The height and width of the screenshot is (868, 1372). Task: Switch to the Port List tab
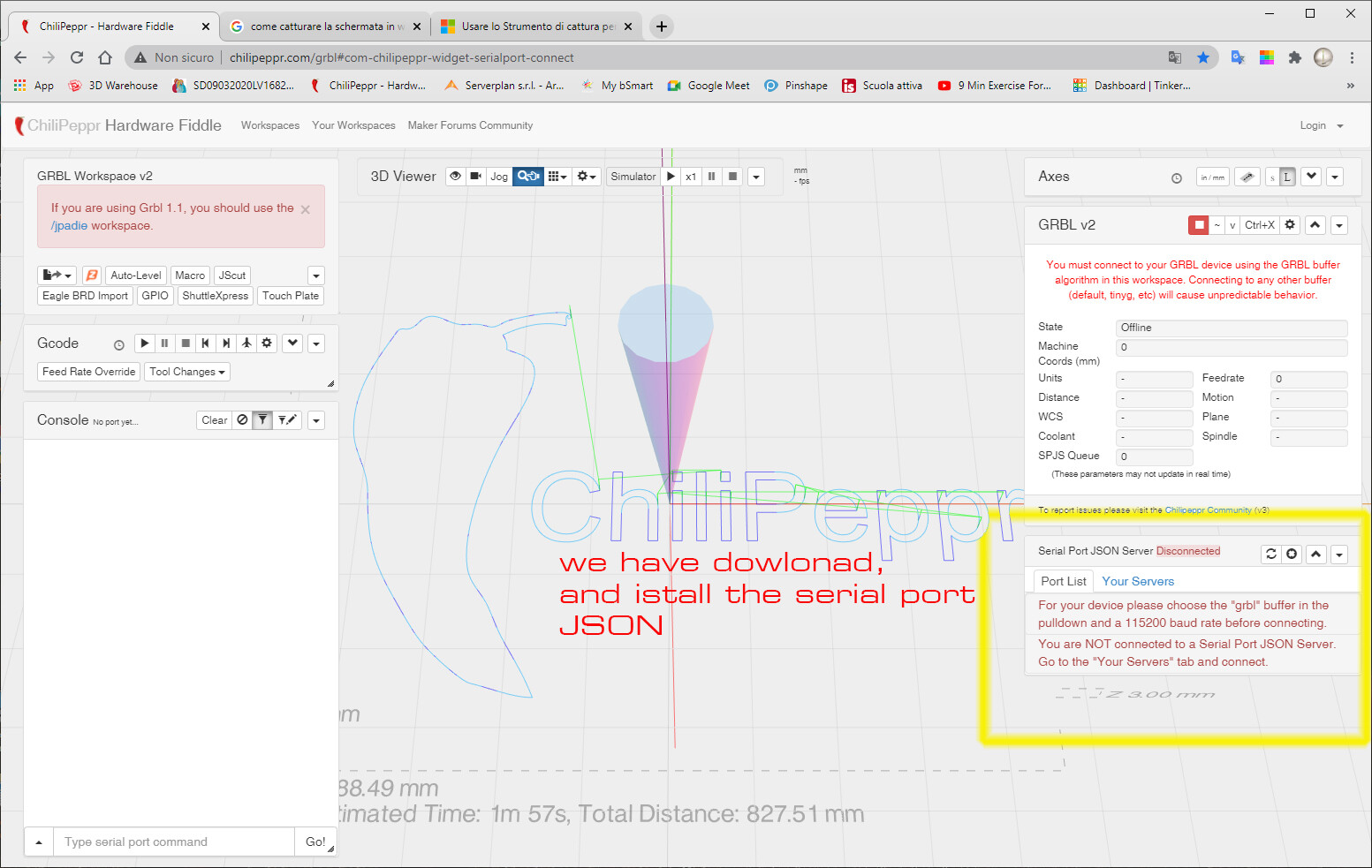pyautogui.click(x=1064, y=581)
